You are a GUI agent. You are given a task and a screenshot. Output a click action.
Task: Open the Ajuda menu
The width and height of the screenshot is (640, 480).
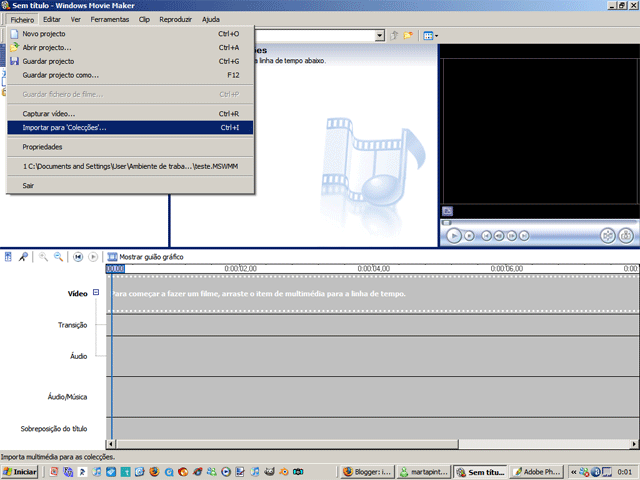[211, 19]
